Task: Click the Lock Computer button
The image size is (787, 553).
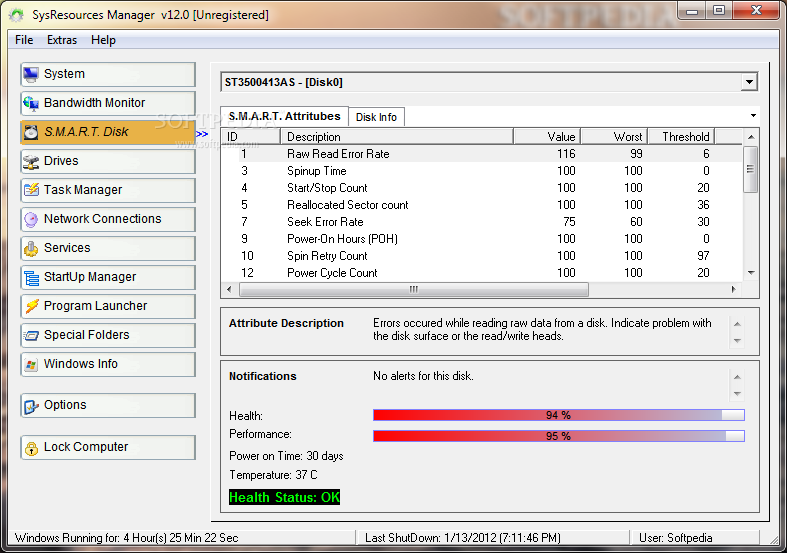Action: 108,448
